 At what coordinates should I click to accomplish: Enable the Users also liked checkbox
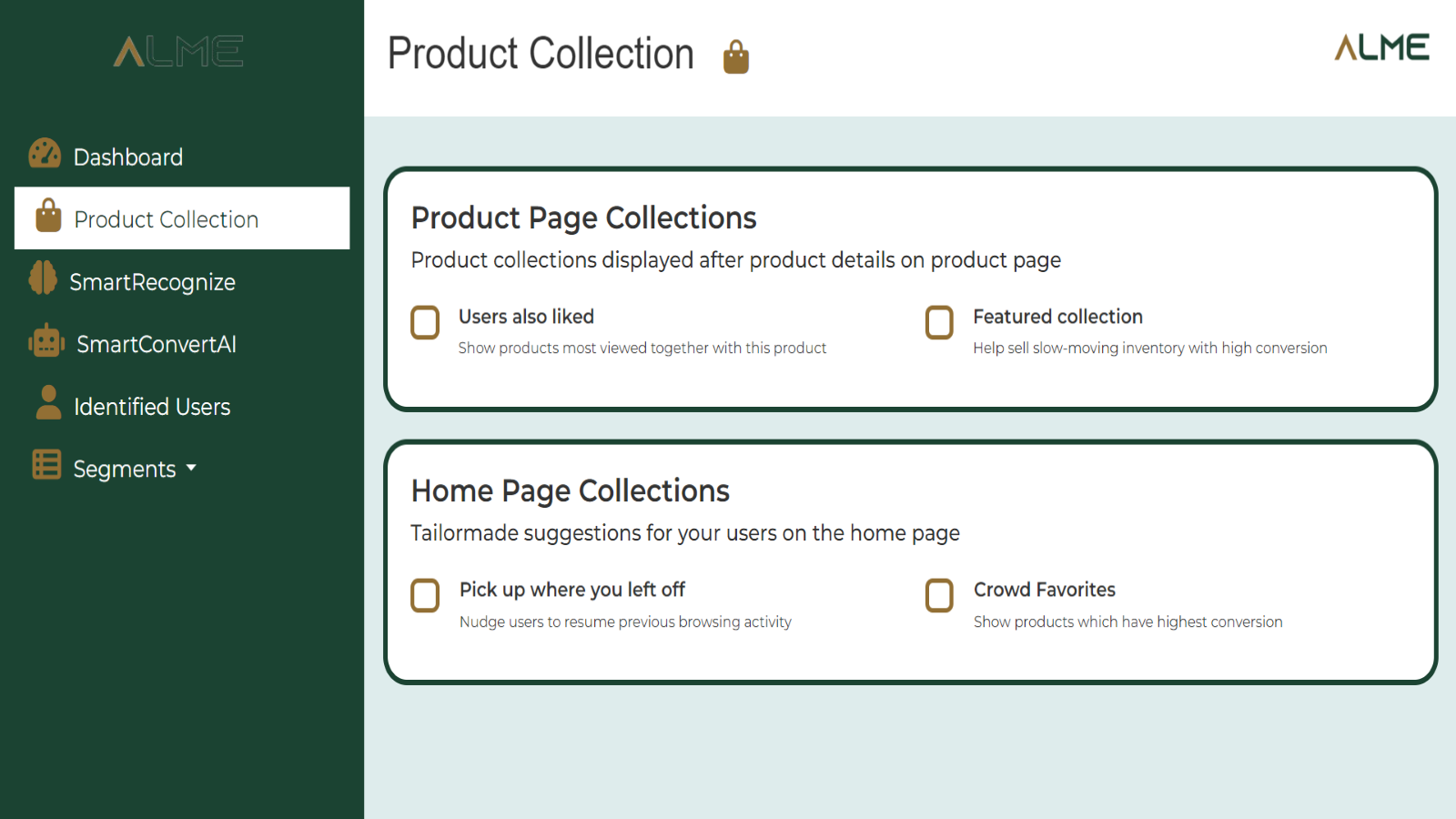coord(425,322)
